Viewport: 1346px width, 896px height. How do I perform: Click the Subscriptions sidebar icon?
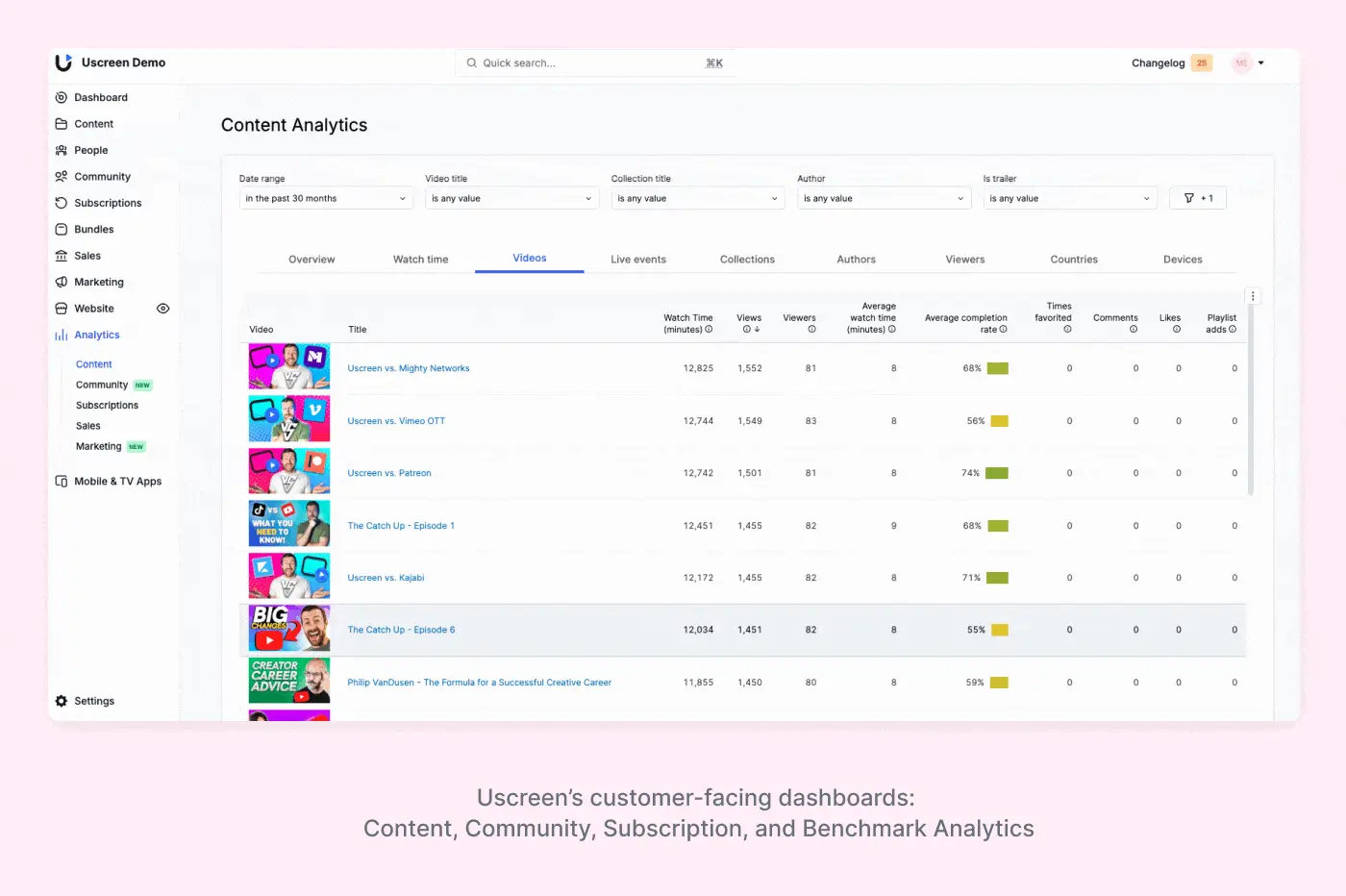pyautogui.click(x=62, y=203)
